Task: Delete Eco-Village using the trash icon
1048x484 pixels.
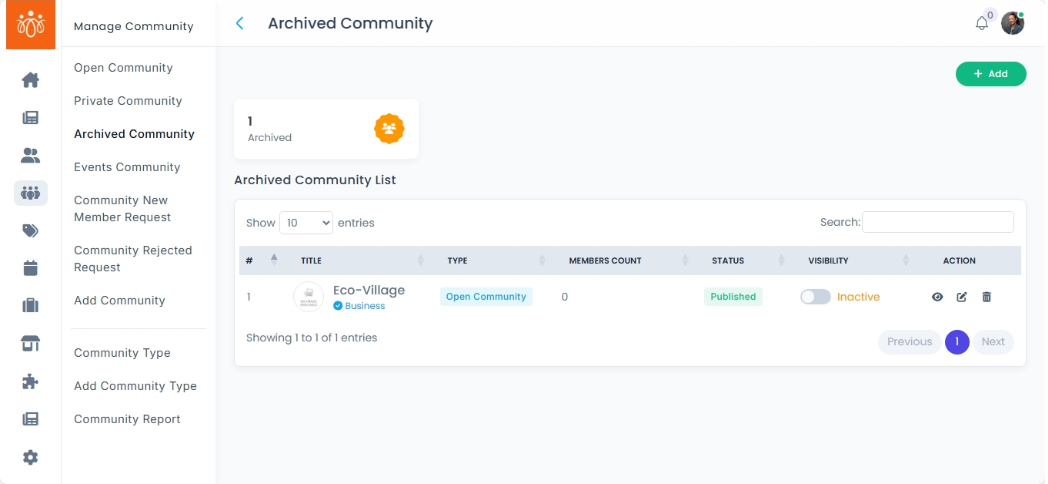Action: (x=987, y=297)
